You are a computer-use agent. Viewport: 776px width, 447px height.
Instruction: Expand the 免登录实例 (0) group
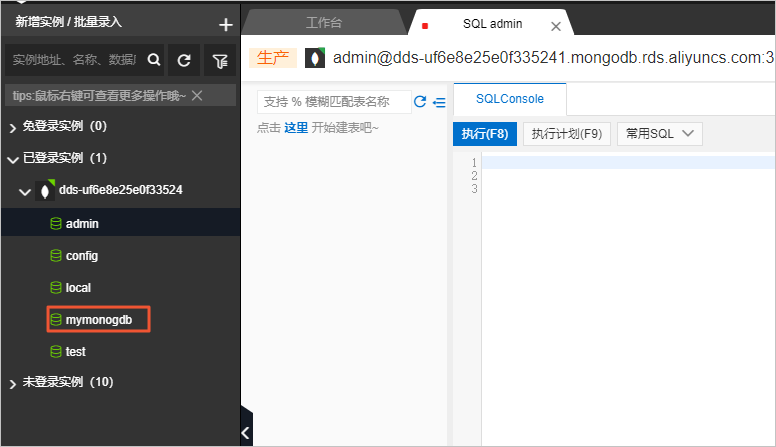click(13, 128)
